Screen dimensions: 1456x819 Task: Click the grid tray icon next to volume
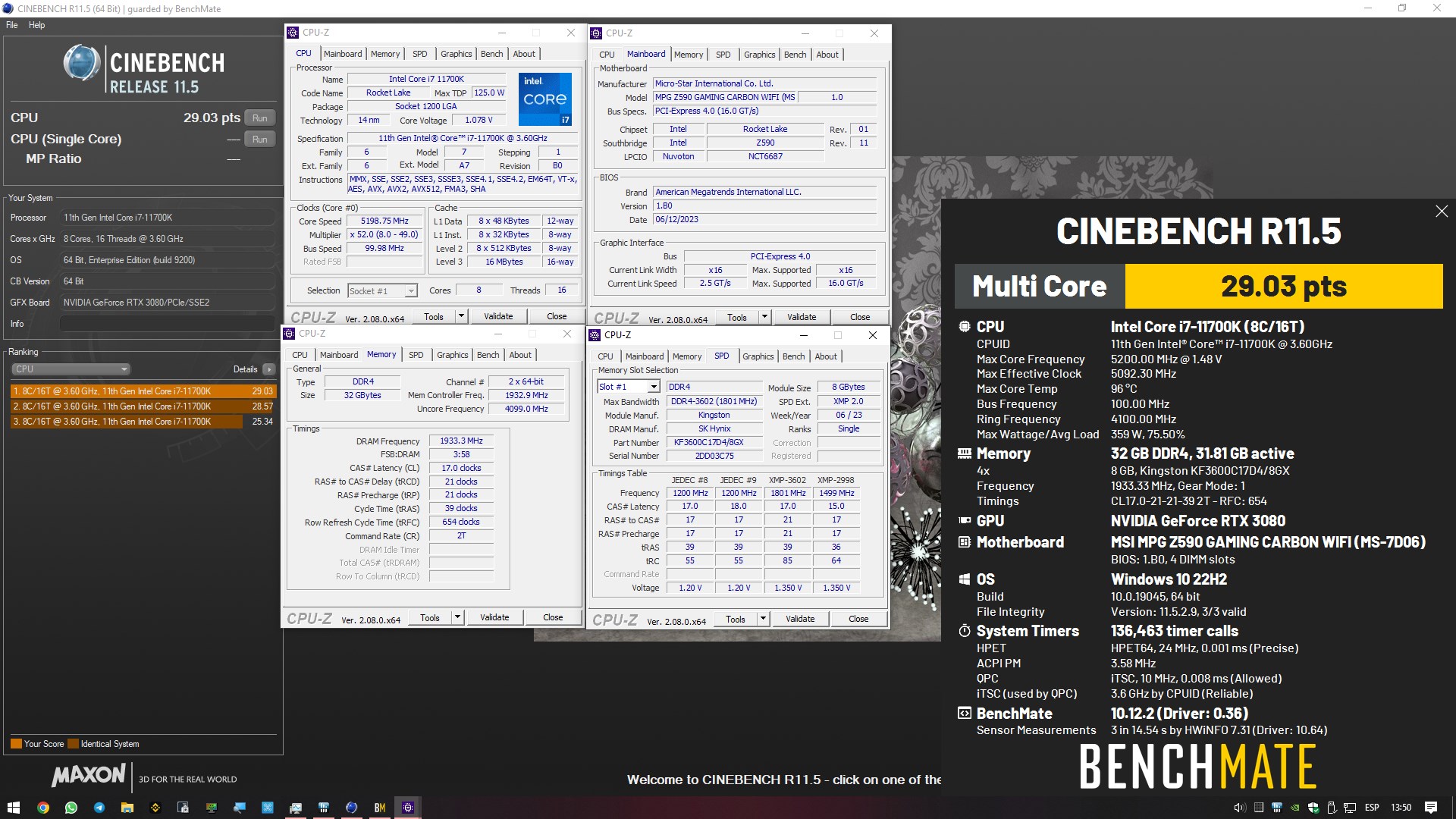[1259, 808]
